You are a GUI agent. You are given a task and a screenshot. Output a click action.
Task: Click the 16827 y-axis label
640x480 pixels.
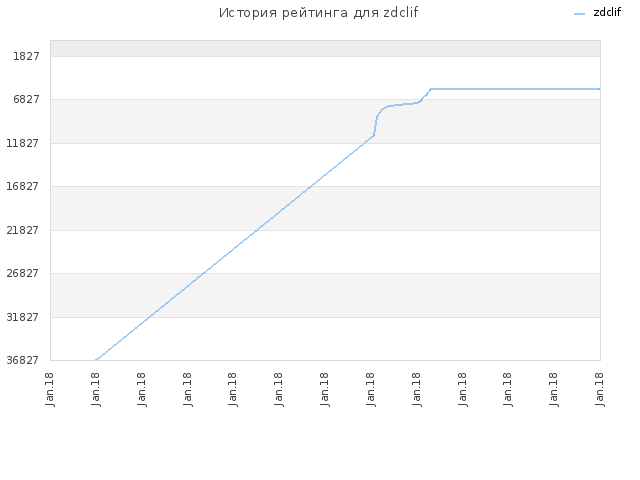tap(23, 186)
